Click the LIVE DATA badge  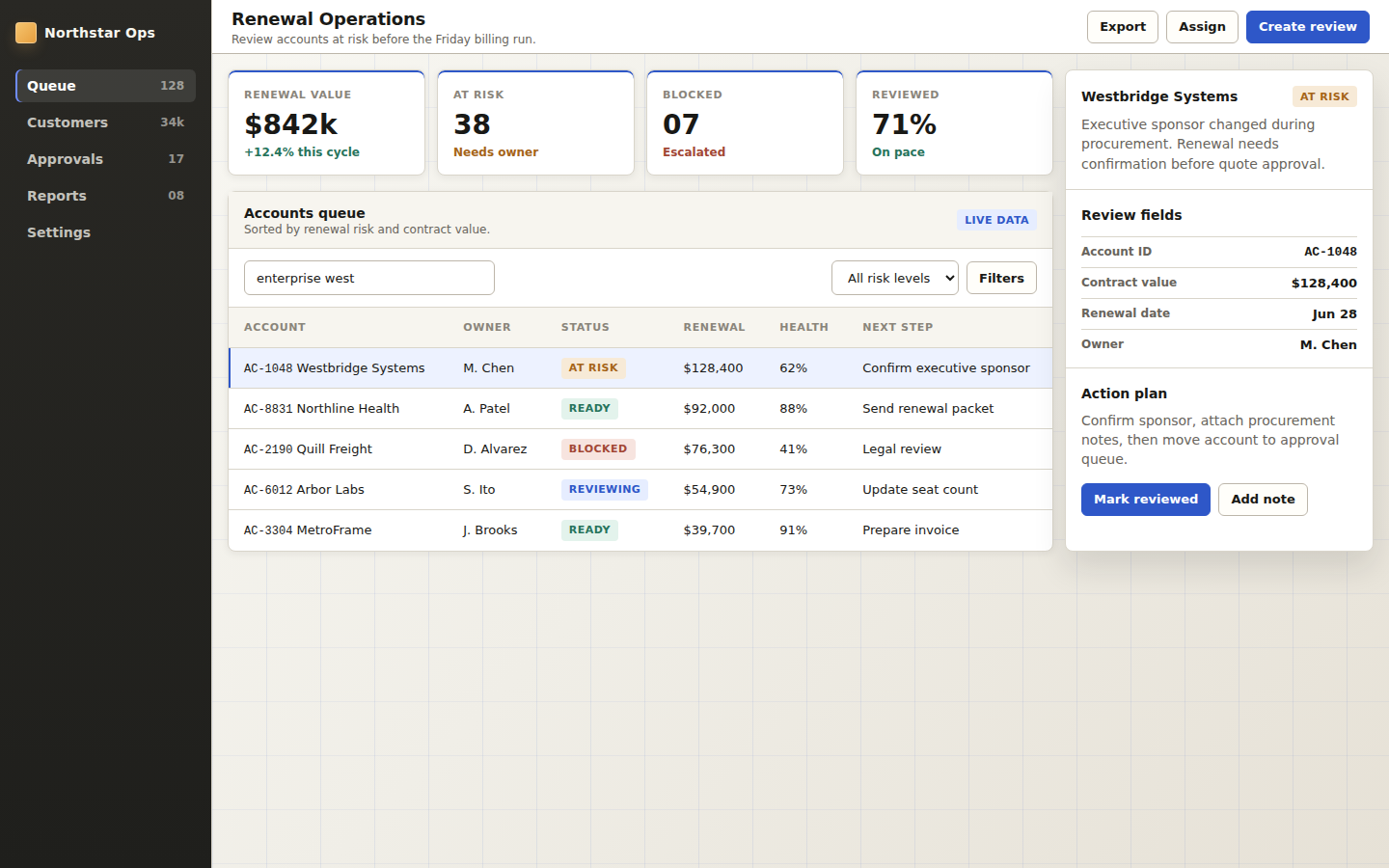996,220
